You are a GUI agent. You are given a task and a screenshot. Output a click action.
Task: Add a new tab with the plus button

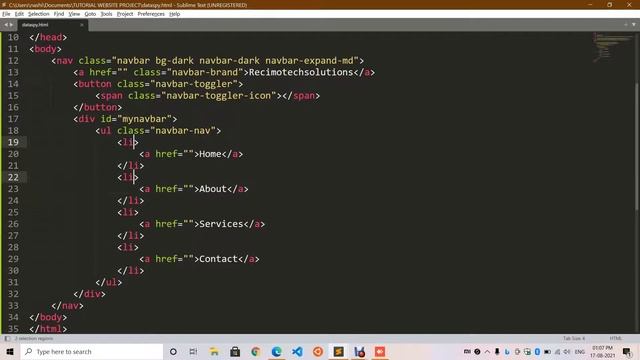pyautogui.click(x=626, y=24)
